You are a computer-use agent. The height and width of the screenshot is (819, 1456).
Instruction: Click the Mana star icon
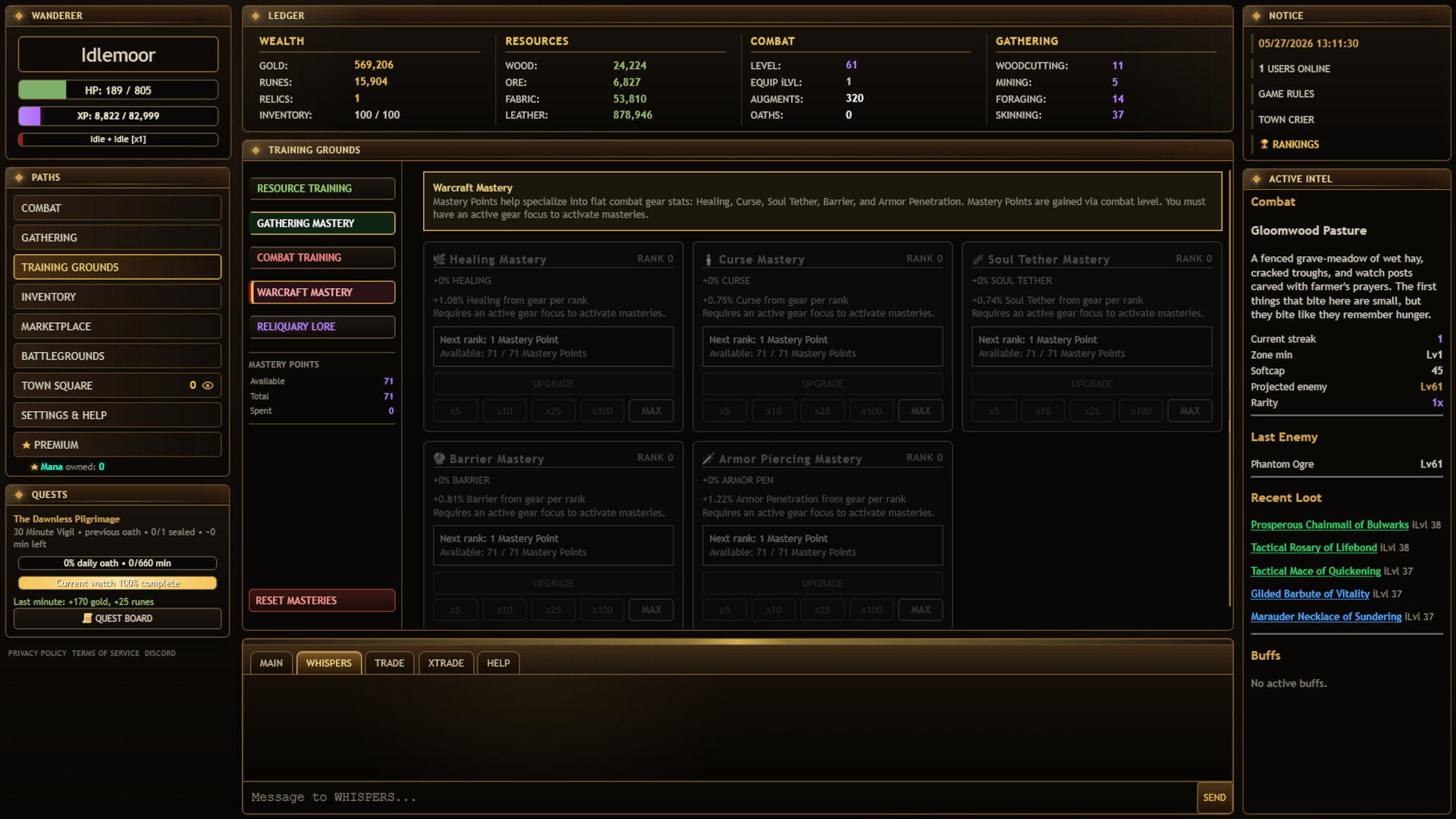point(34,467)
